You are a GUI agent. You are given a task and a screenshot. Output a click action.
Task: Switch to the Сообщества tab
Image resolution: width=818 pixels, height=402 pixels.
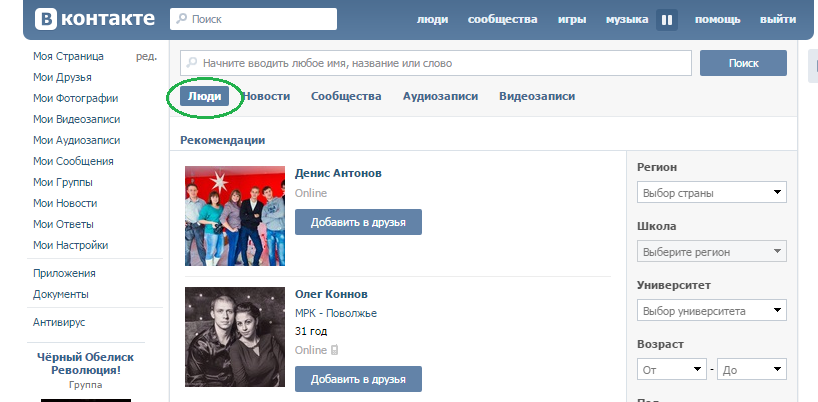click(346, 96)
